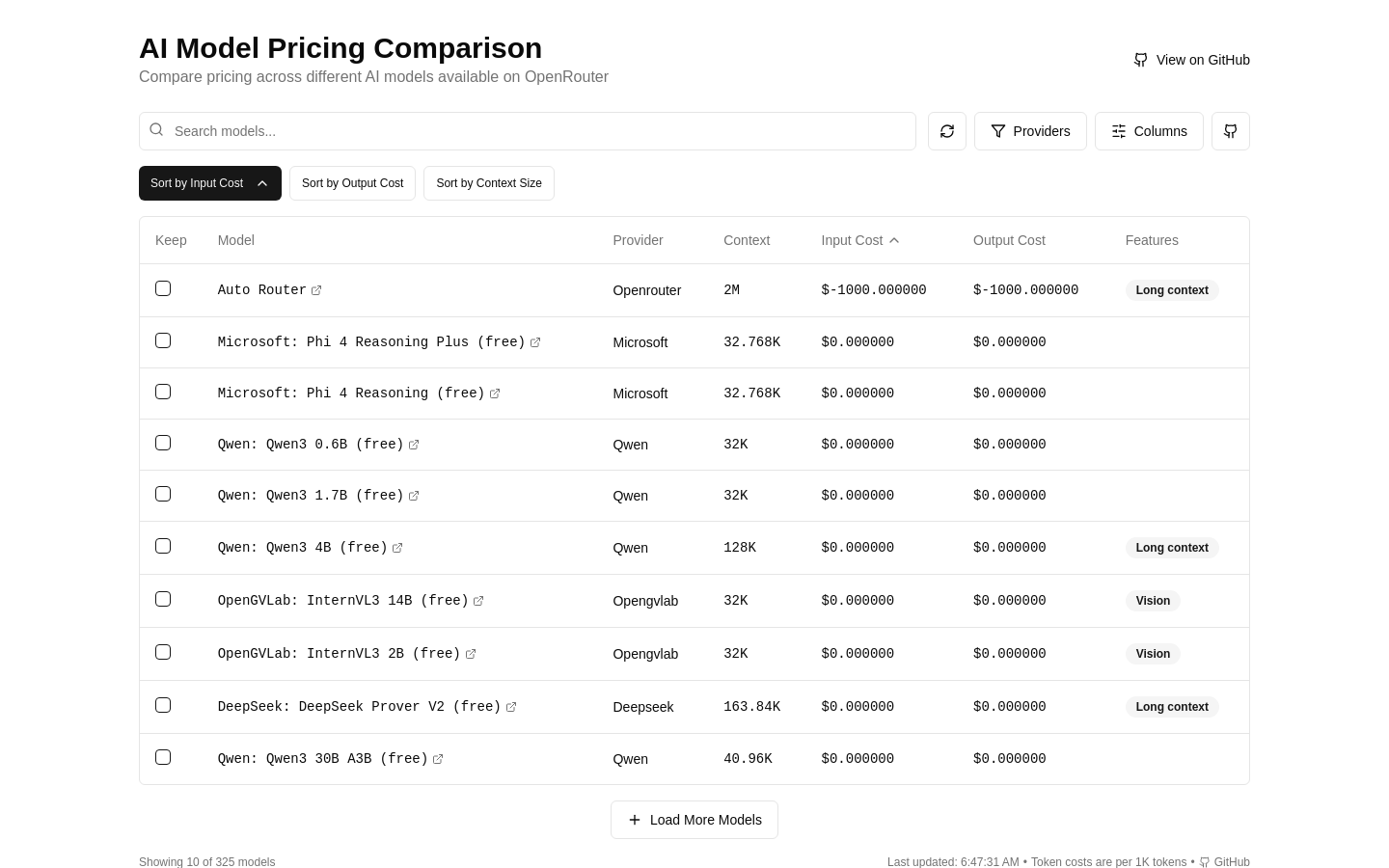Open external link icon for InternVL3 2B

point(471,654)
